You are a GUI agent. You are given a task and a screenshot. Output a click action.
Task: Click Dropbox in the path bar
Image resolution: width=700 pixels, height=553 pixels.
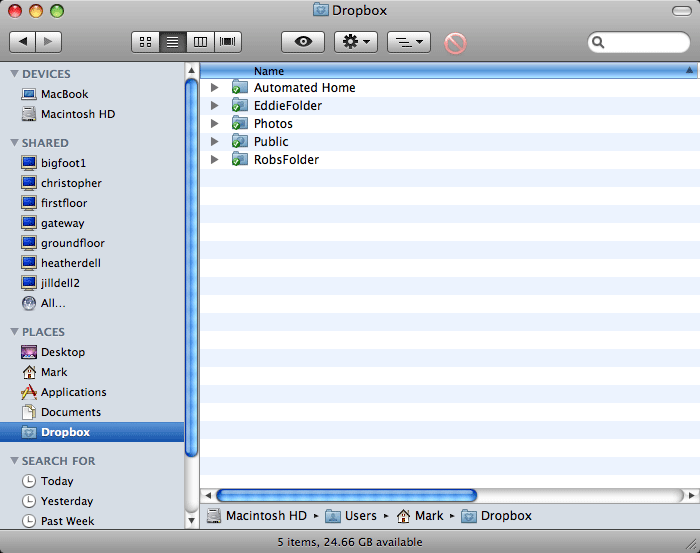(x=496, y=516)
